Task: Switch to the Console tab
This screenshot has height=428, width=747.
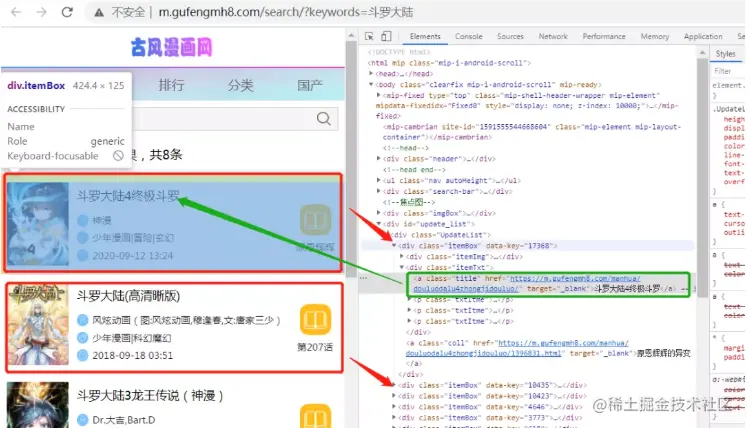Action: click(468, 36)
